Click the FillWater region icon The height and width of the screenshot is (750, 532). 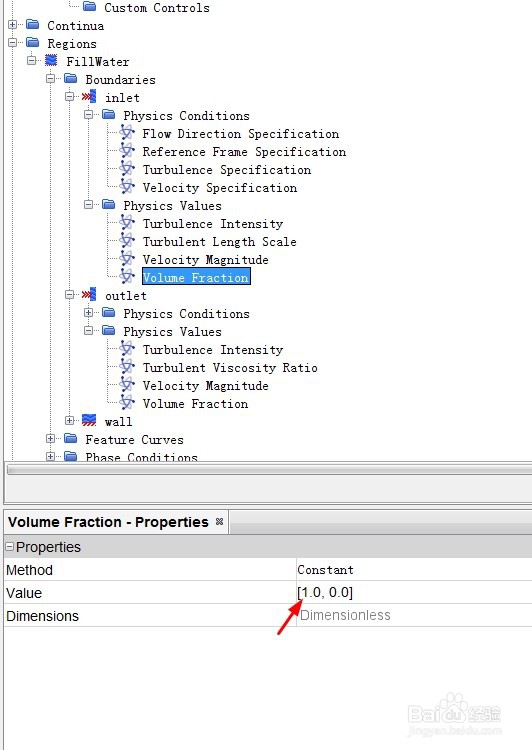[x=51, y=61]
